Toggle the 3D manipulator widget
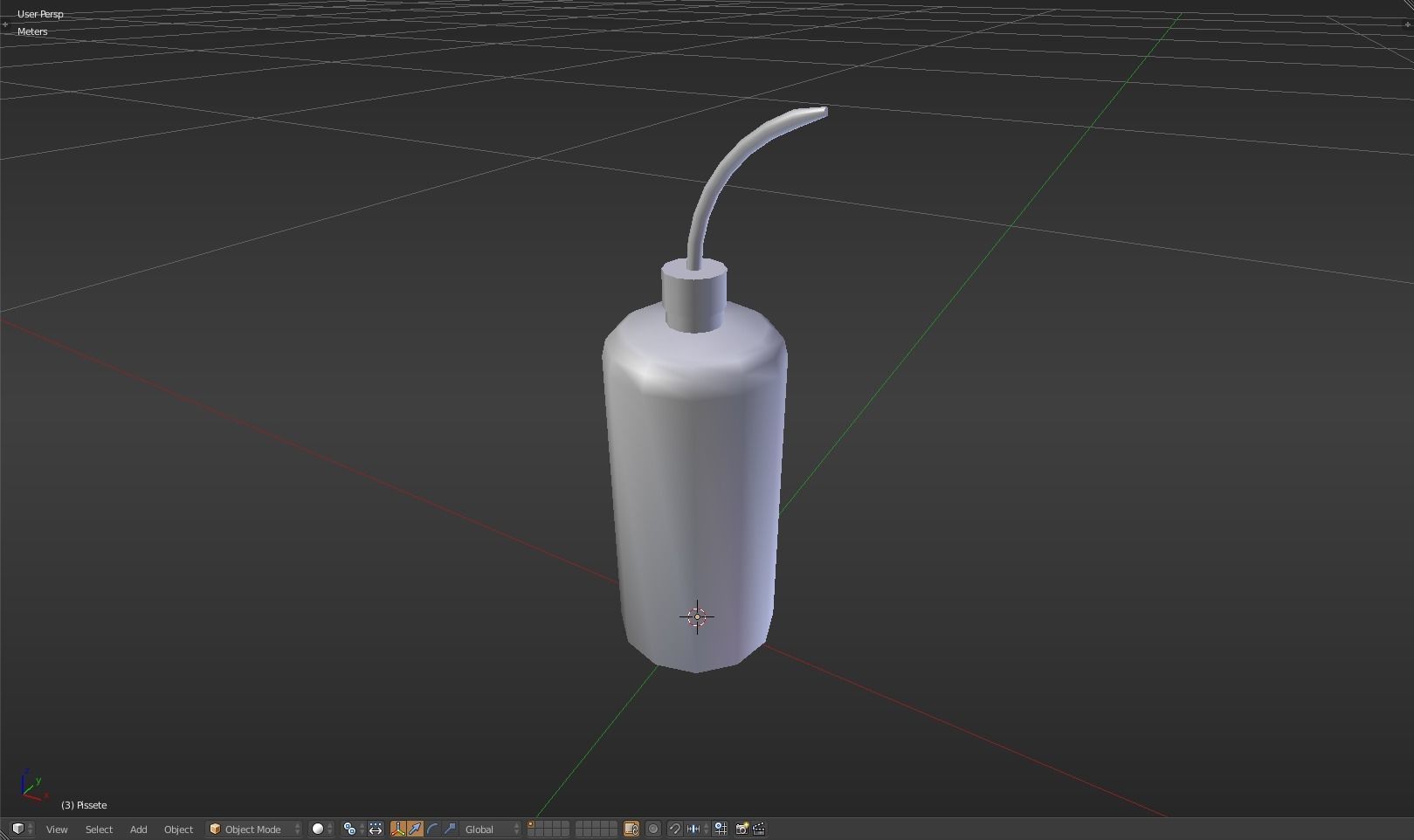 [397, 829]
